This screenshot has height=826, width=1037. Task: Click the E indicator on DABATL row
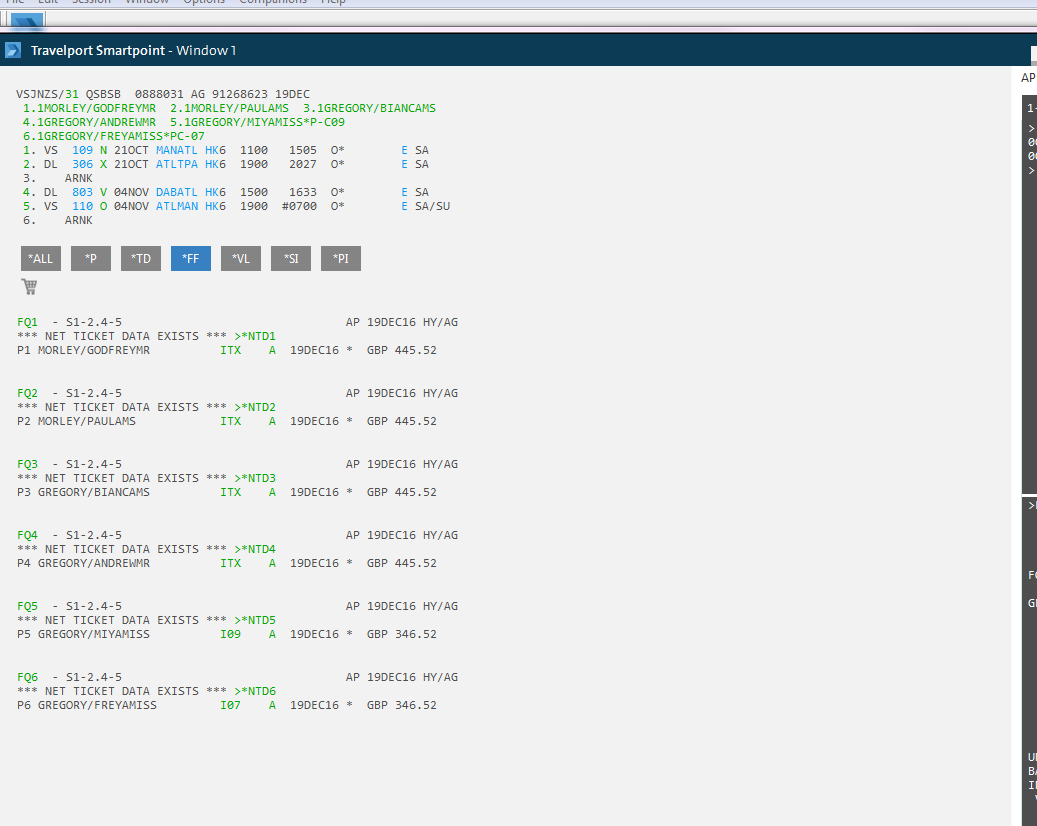(x=404, y=192)
